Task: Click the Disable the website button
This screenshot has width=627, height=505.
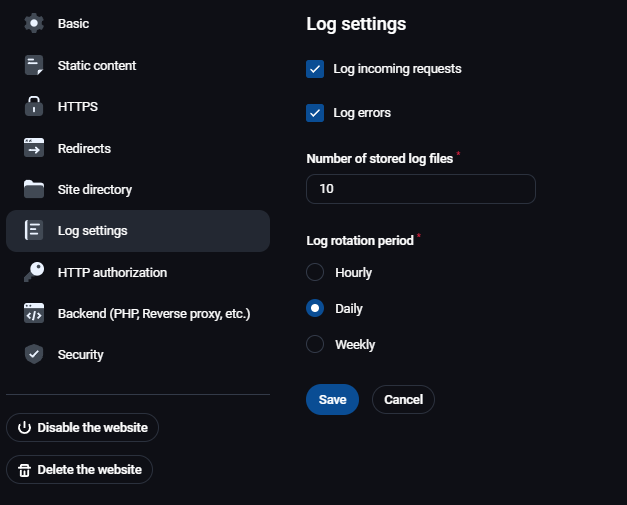Action: [x=82, y=428]
